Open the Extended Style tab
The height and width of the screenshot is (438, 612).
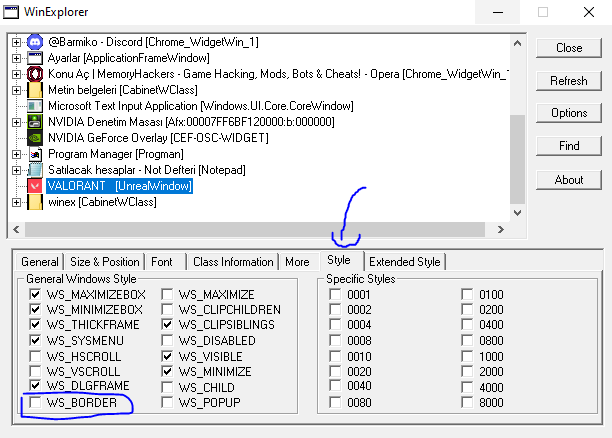tap(405, 262)
